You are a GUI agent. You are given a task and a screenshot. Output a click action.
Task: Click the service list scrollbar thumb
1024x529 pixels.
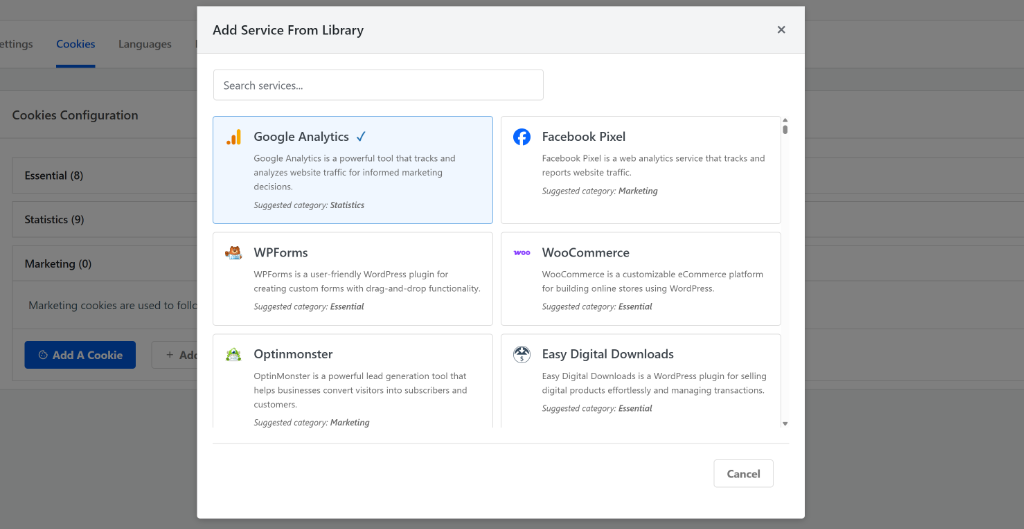[x=785, y=129]
